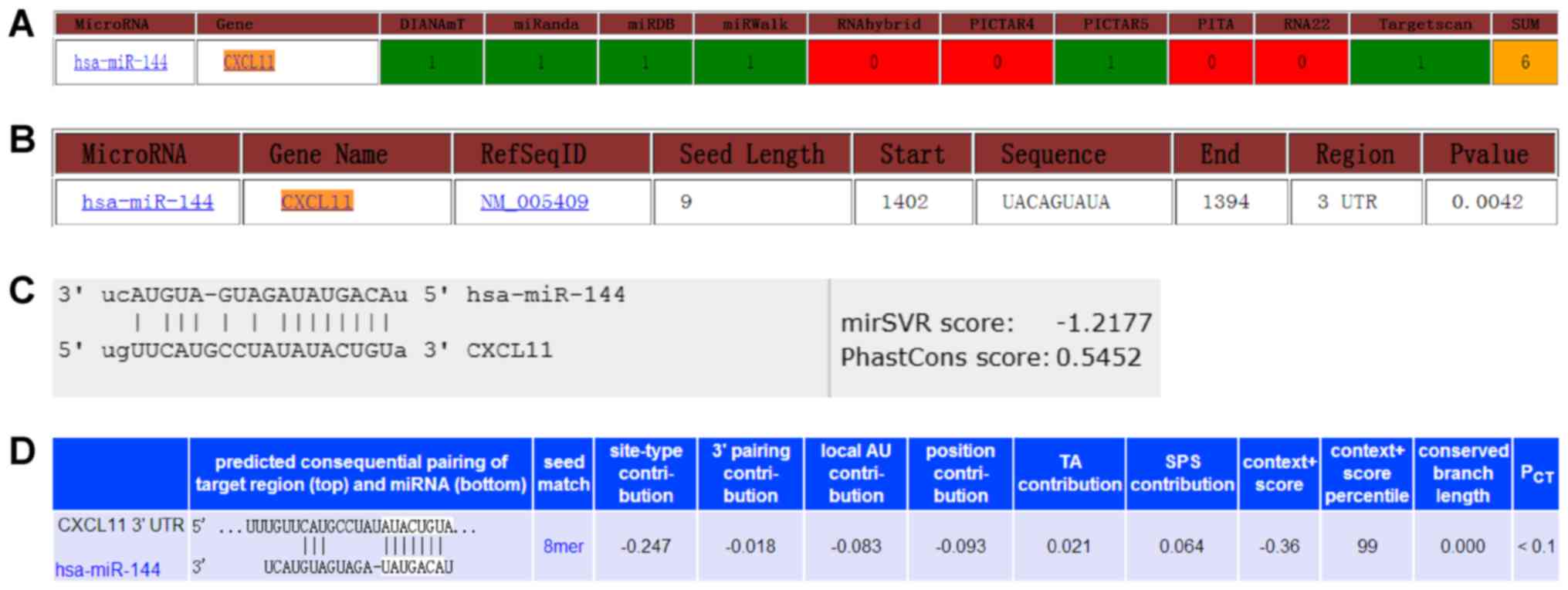Open the 8mer seed match link
Viewport: 1568px width, 590px height.
563,546
